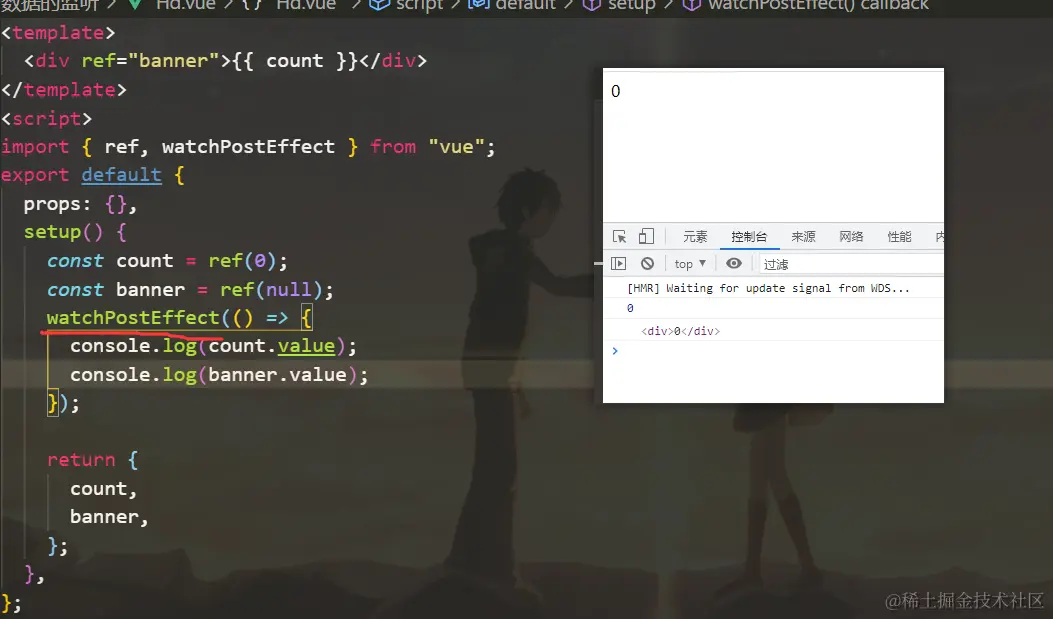Screen dimensions: 1053x619
Task: Click the export keyword
Action: click(35, 175)
